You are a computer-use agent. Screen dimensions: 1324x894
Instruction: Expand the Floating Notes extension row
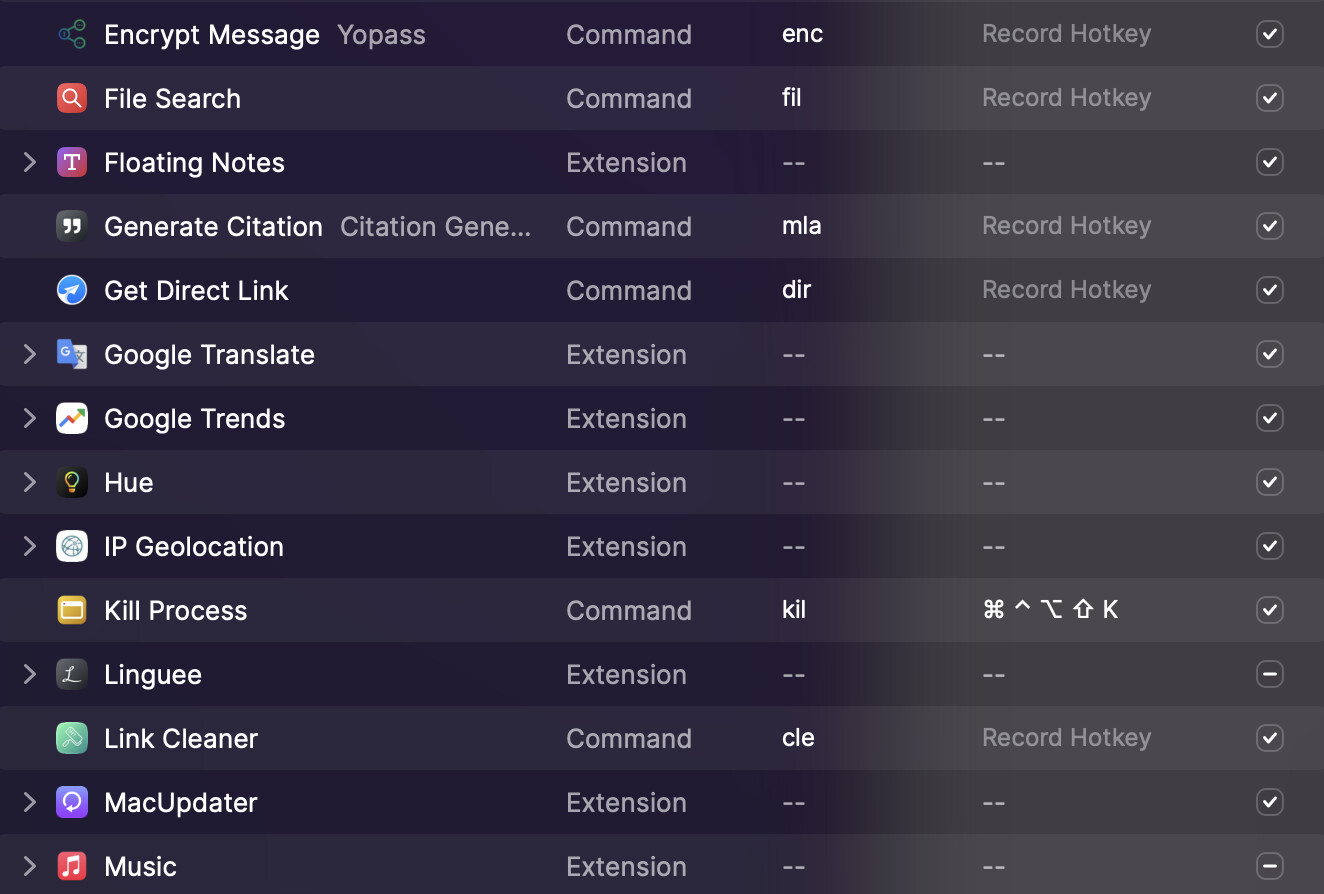click(x=29, y=162)
